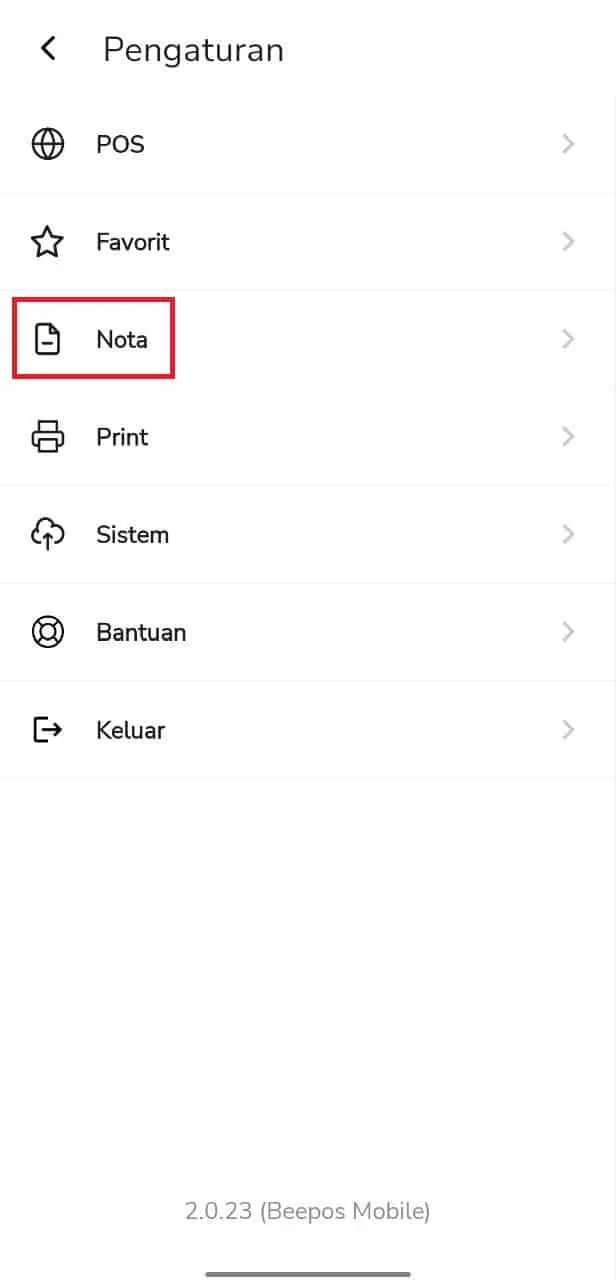Select the Keluar label to log out
Screen dimensions: 616x1280
130,730
